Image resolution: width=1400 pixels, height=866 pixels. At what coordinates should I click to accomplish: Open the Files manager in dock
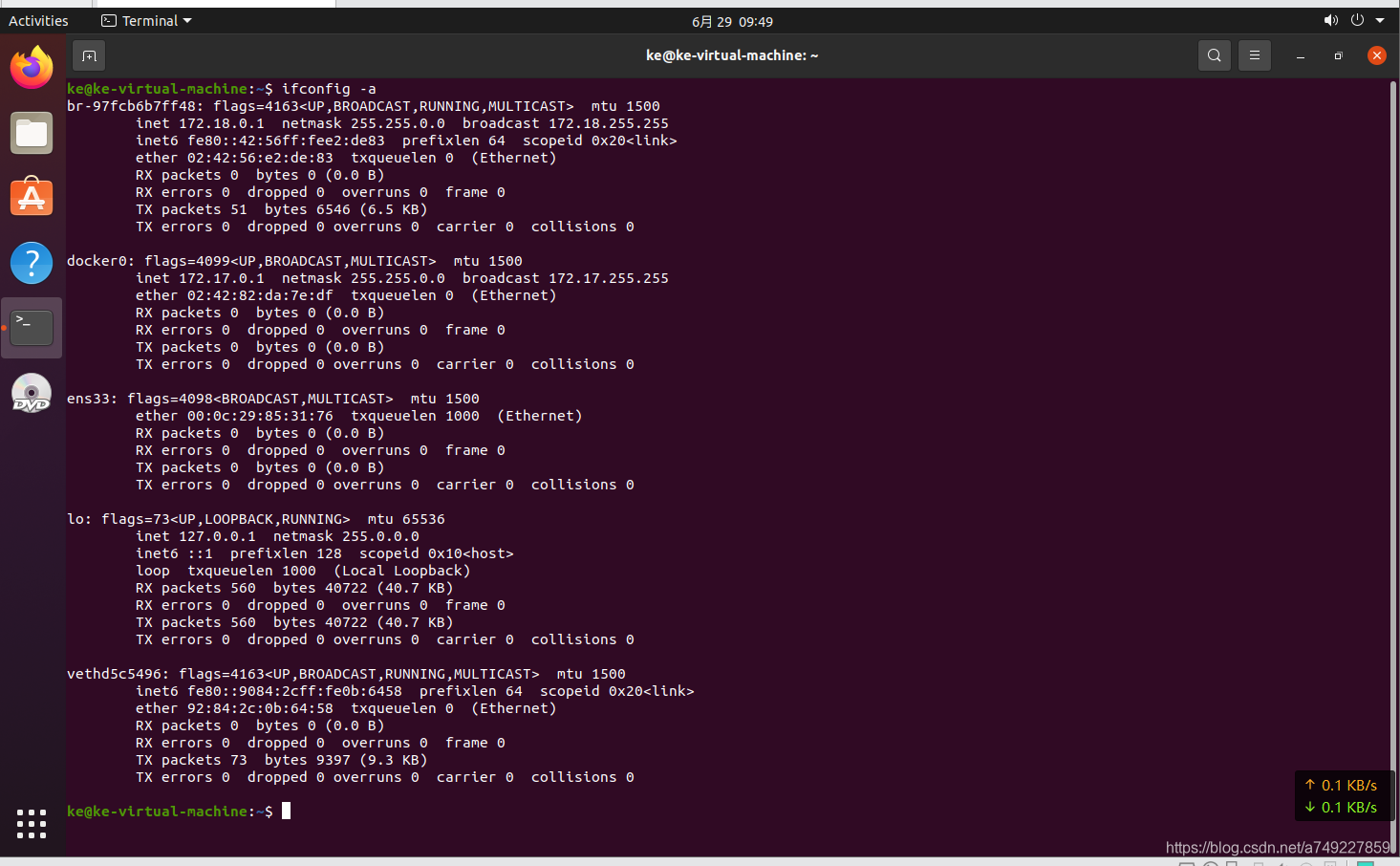coord(32,133)
